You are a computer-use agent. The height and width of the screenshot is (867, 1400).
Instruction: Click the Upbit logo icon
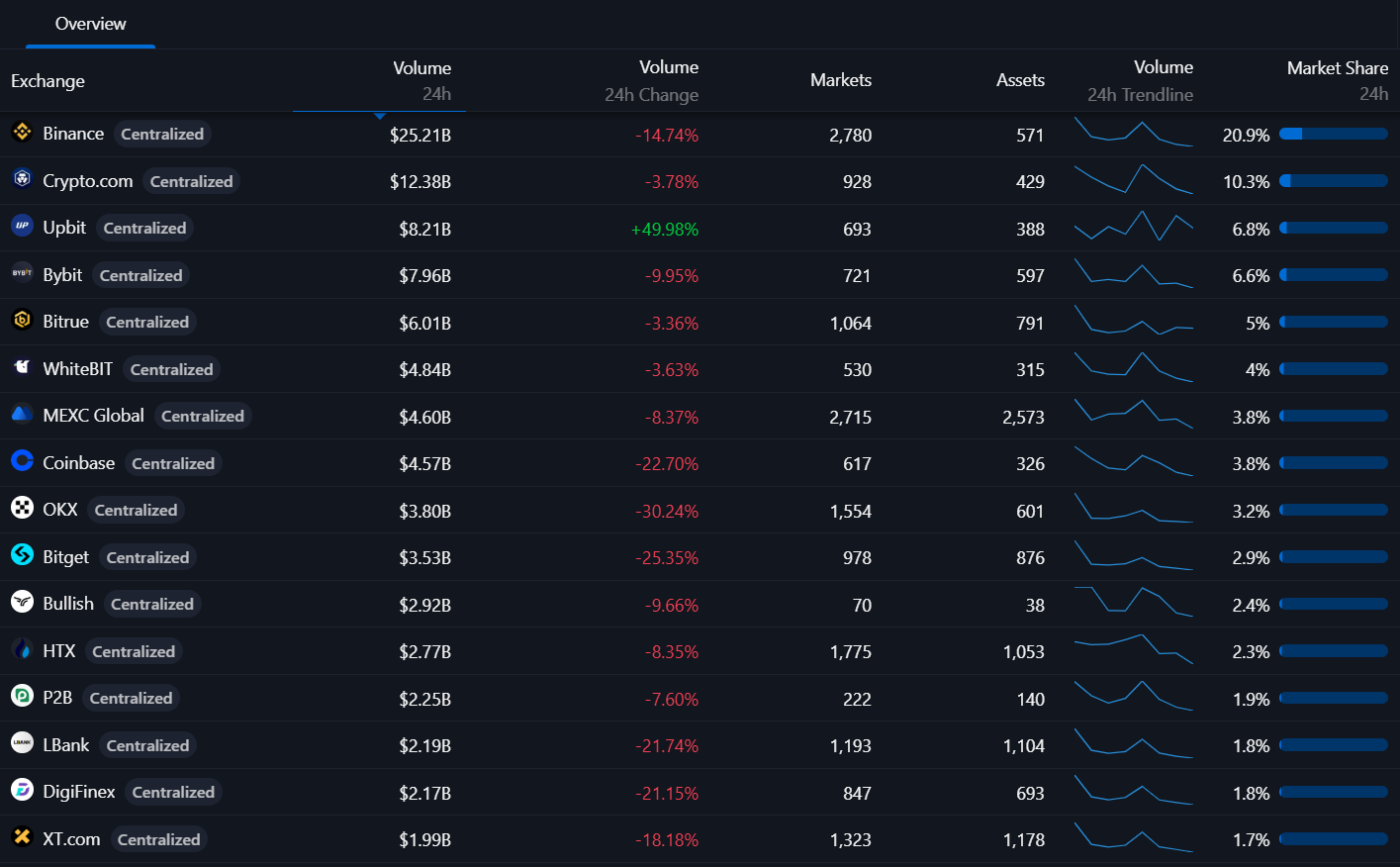(x=22, y=226)
